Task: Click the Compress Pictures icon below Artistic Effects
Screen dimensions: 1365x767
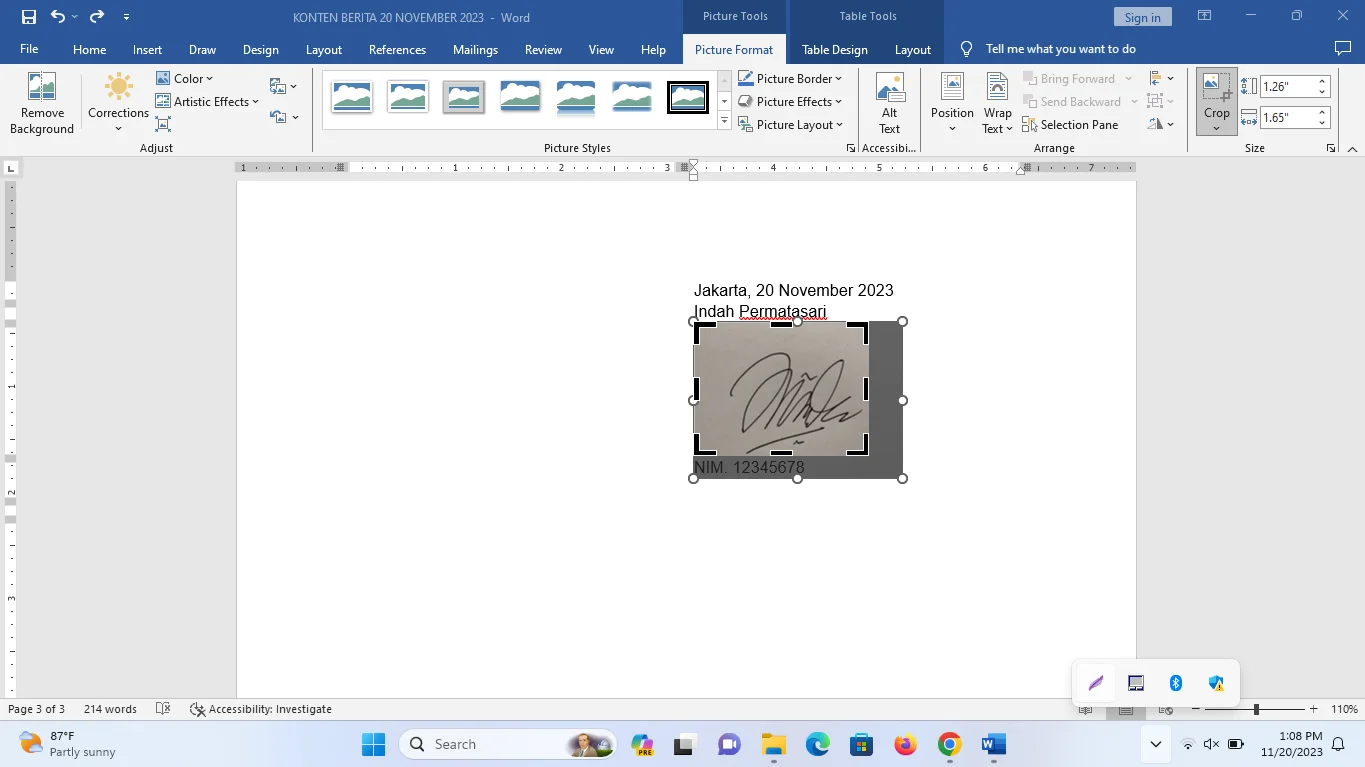Action: point(163,124)
